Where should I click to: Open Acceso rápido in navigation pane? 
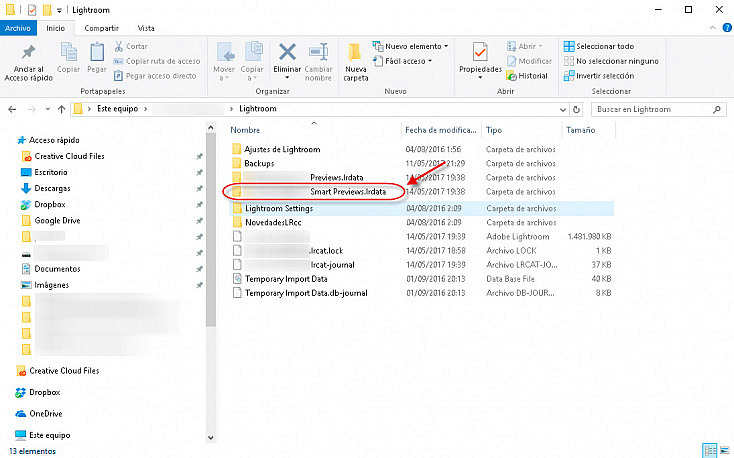click(x=54, y=140)
